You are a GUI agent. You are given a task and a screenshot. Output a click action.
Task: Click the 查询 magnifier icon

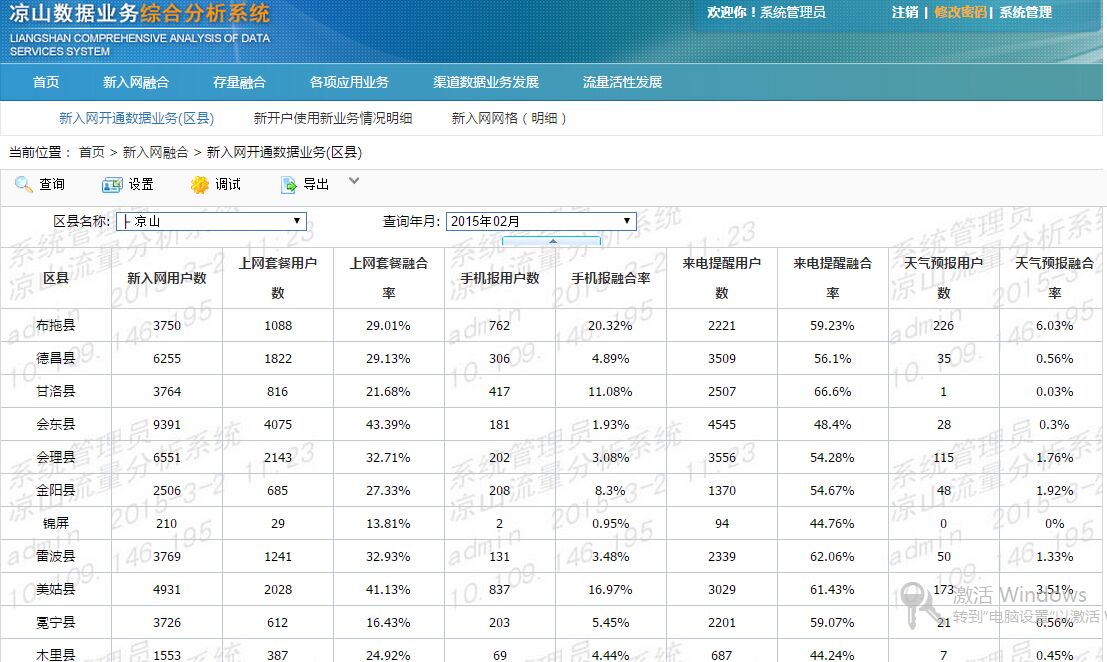(23, 185)
